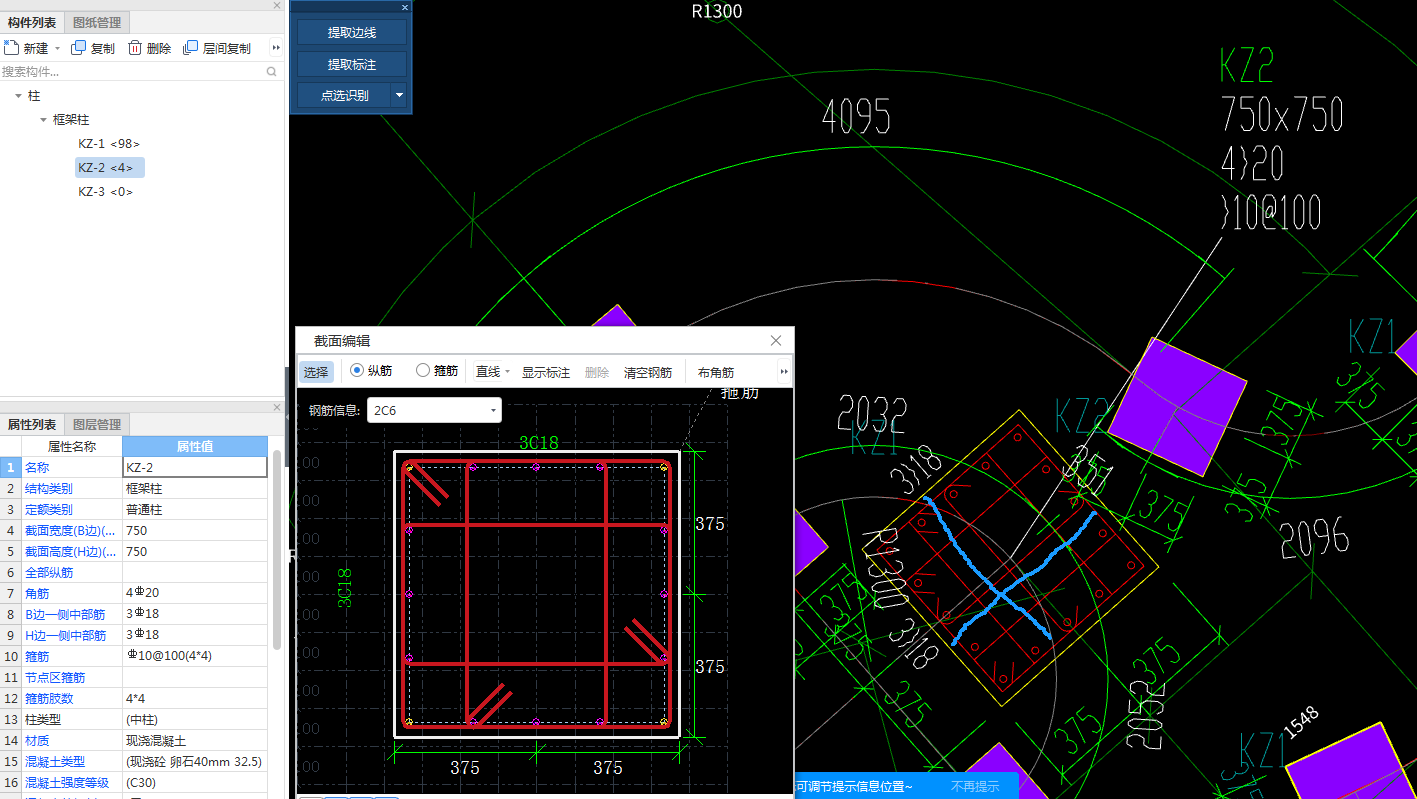This screenshot has height=799, width=1417.
Task: Click the 删除 trash icon in component list
Action: click(134, 48)
